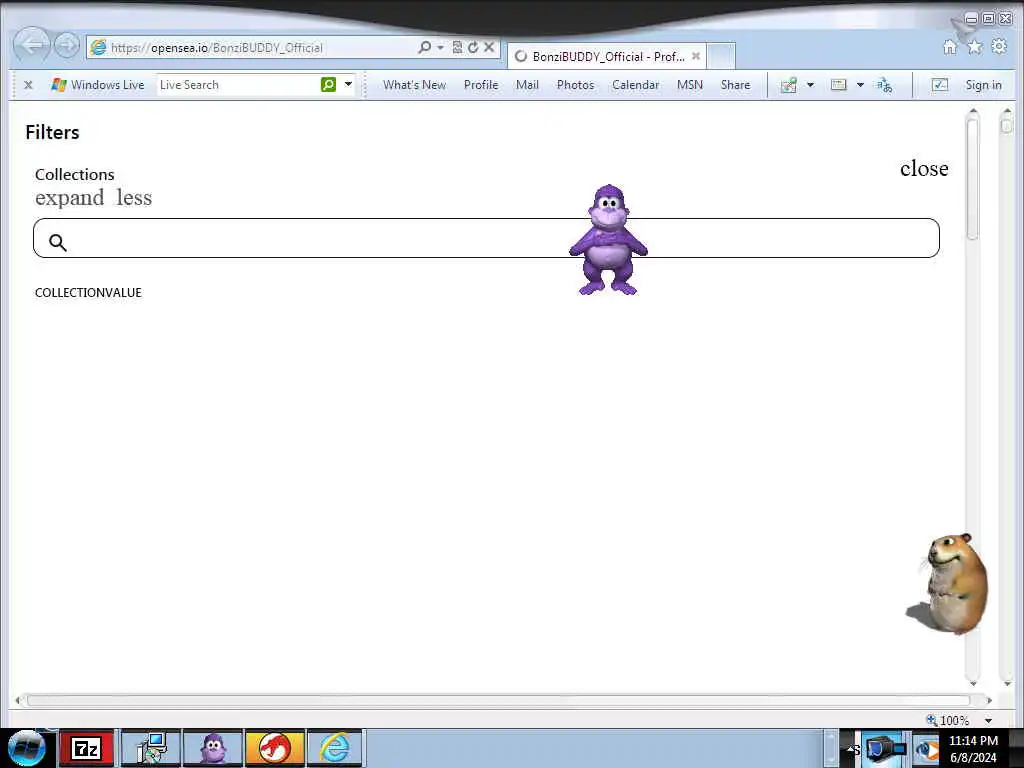
Task: Click the card-shaped toolbar icon before the translate icon
Action: tap(839, 85)
